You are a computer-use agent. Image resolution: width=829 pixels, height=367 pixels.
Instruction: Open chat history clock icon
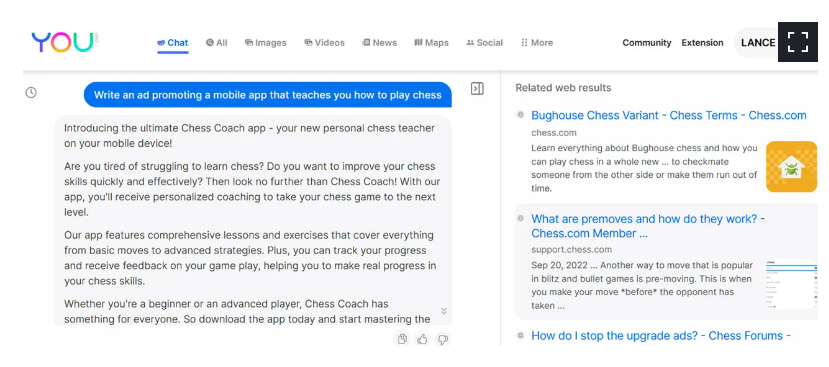31,93
